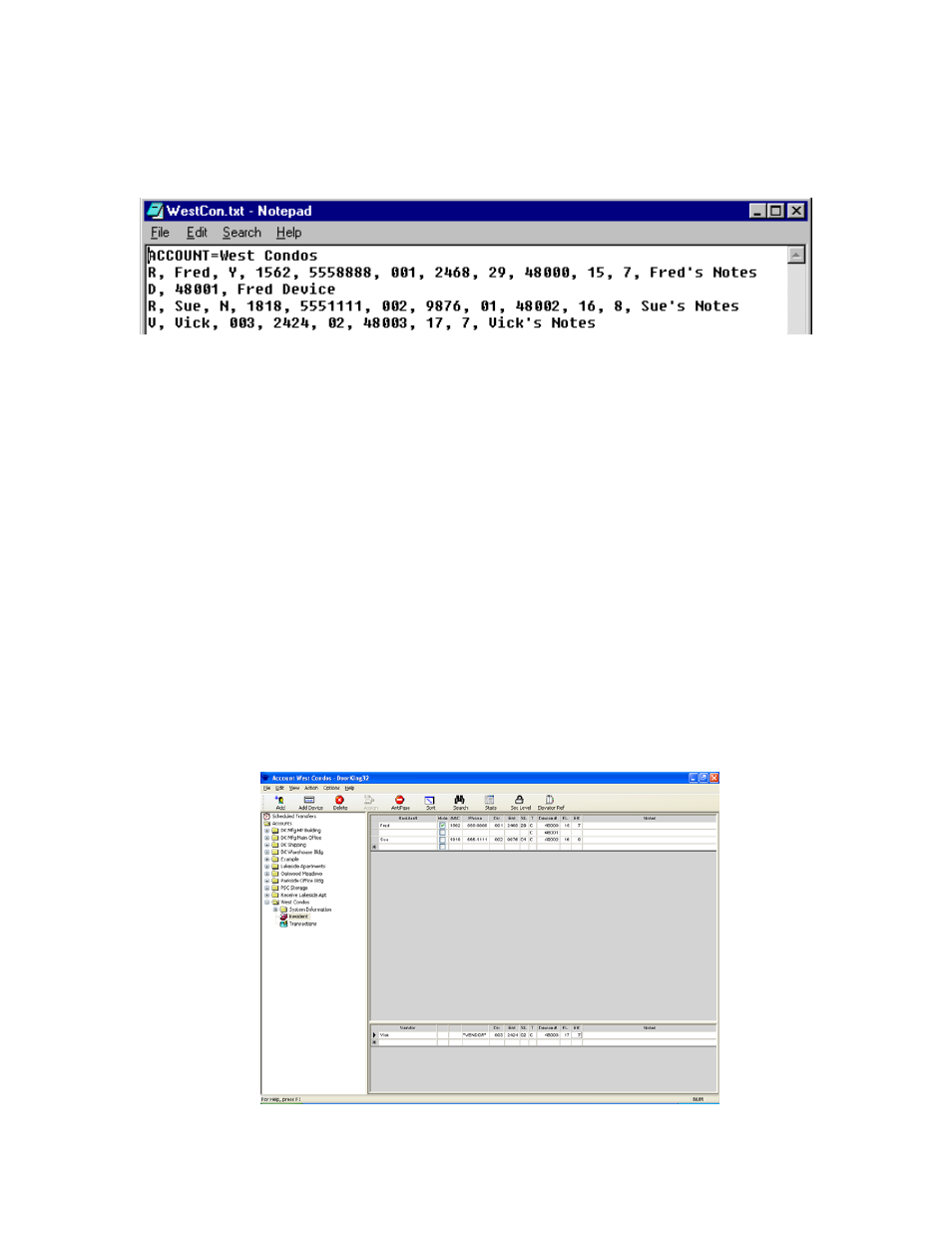Click the "D, 48001, Fred Device" line in Notepad
Viewport: 952px width, 1233px height.
tap(241, 290)
